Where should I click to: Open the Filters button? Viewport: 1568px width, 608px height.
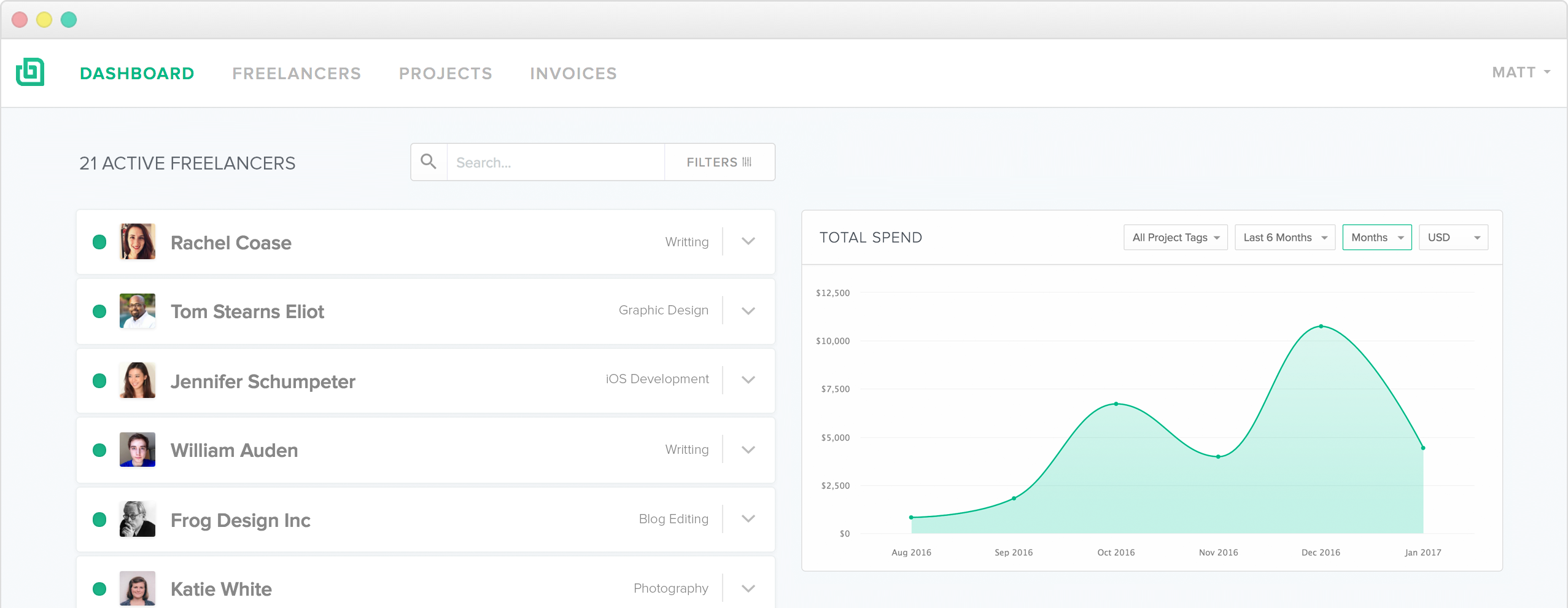(719, 162)
